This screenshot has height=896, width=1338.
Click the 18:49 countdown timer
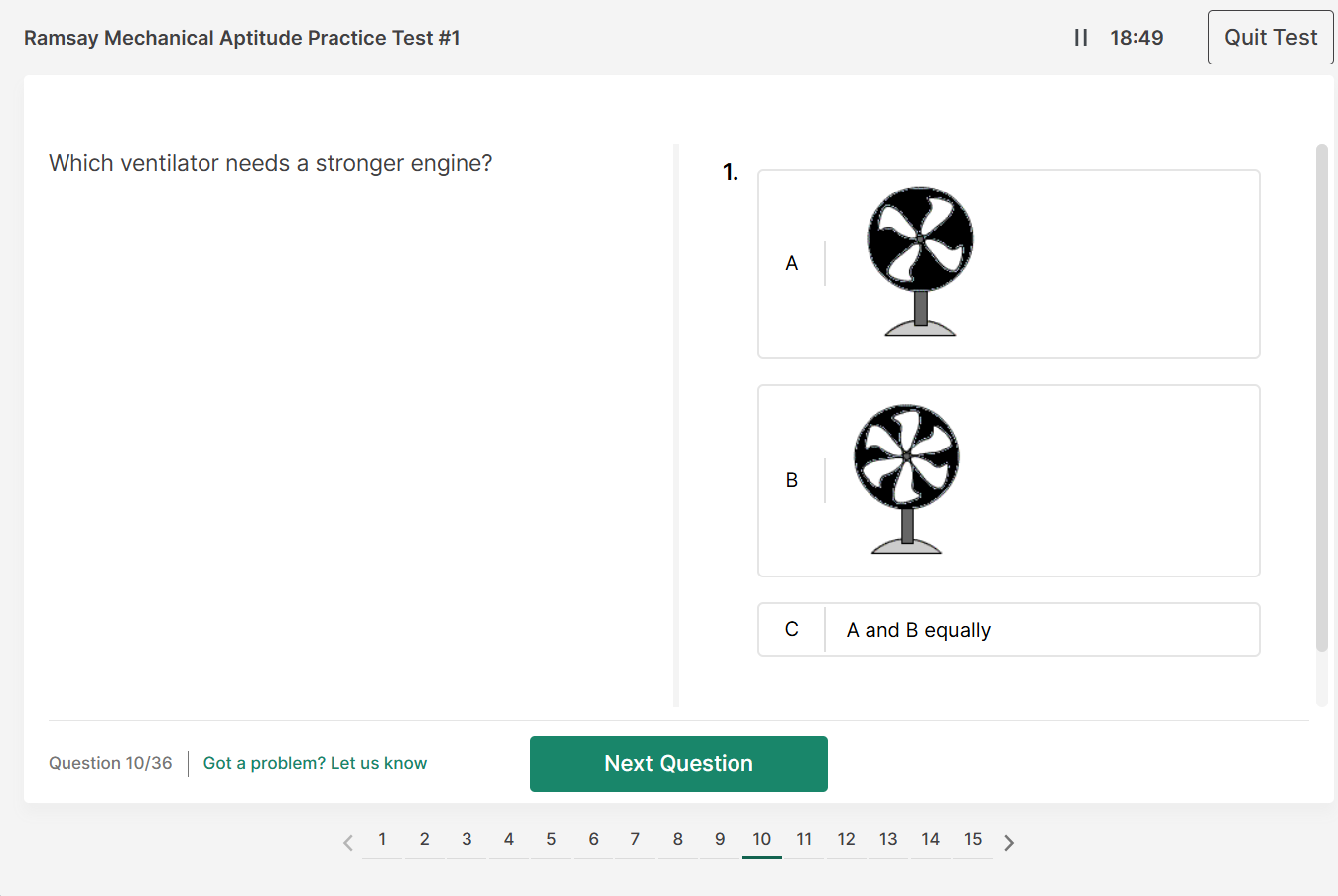tap(1137, 38)
